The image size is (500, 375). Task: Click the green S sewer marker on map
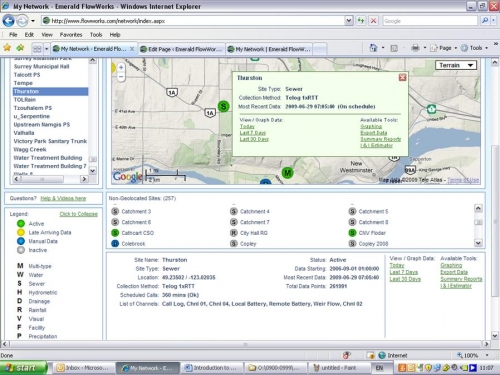coord(224,106)
